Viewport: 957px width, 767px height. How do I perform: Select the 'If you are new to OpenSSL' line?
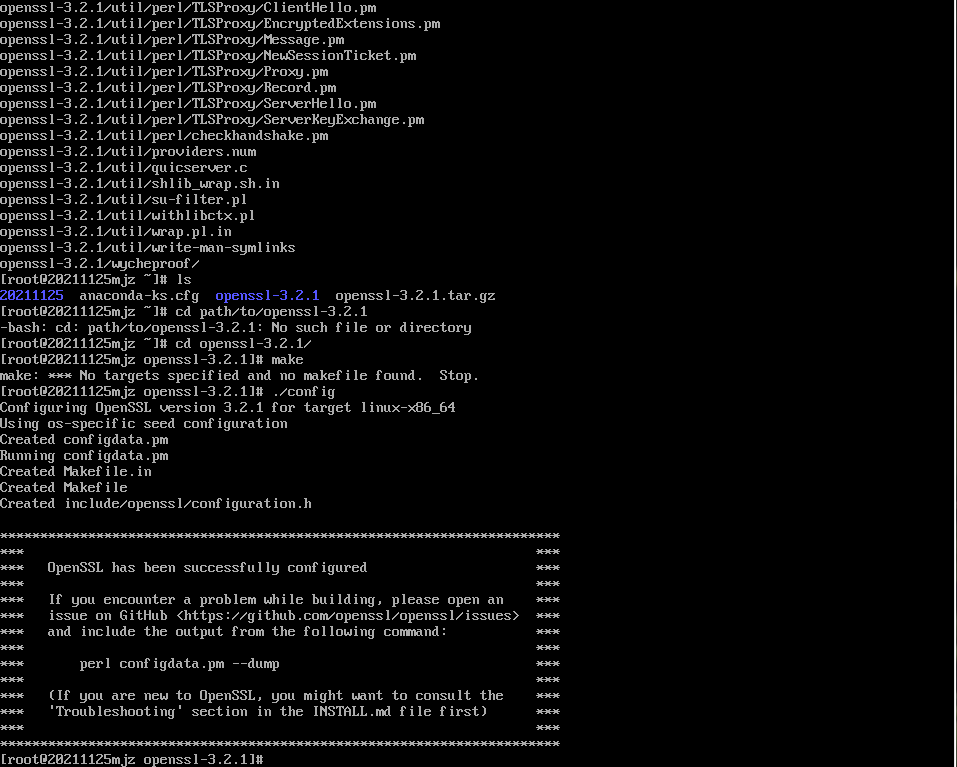[276, 696]
